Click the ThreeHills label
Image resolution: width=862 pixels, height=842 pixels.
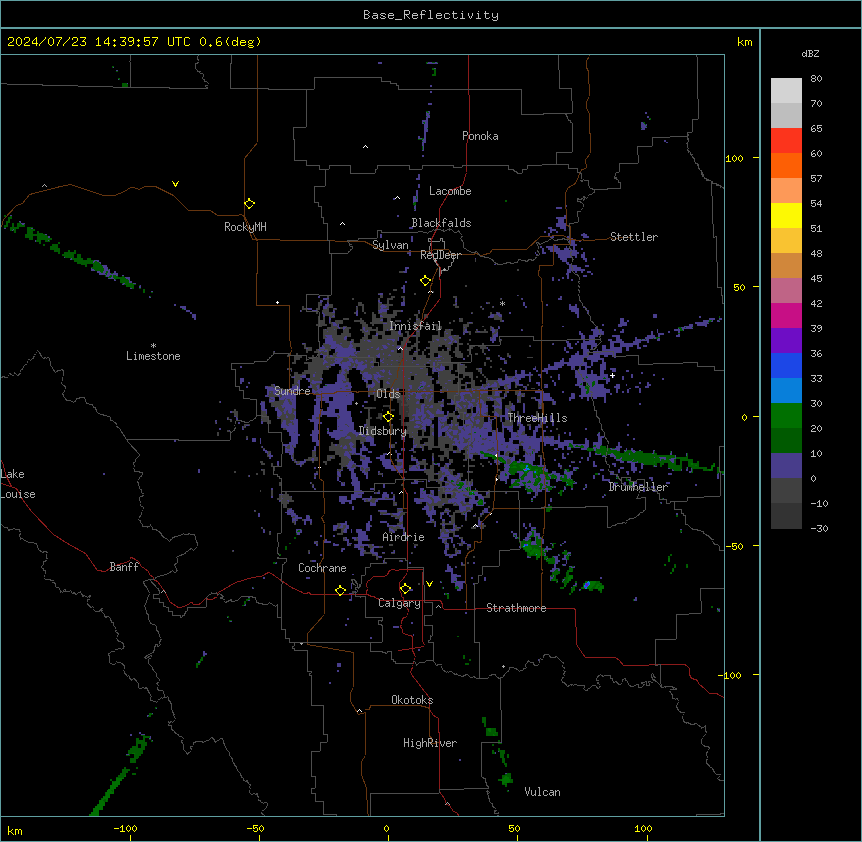(x=537, y=418)
